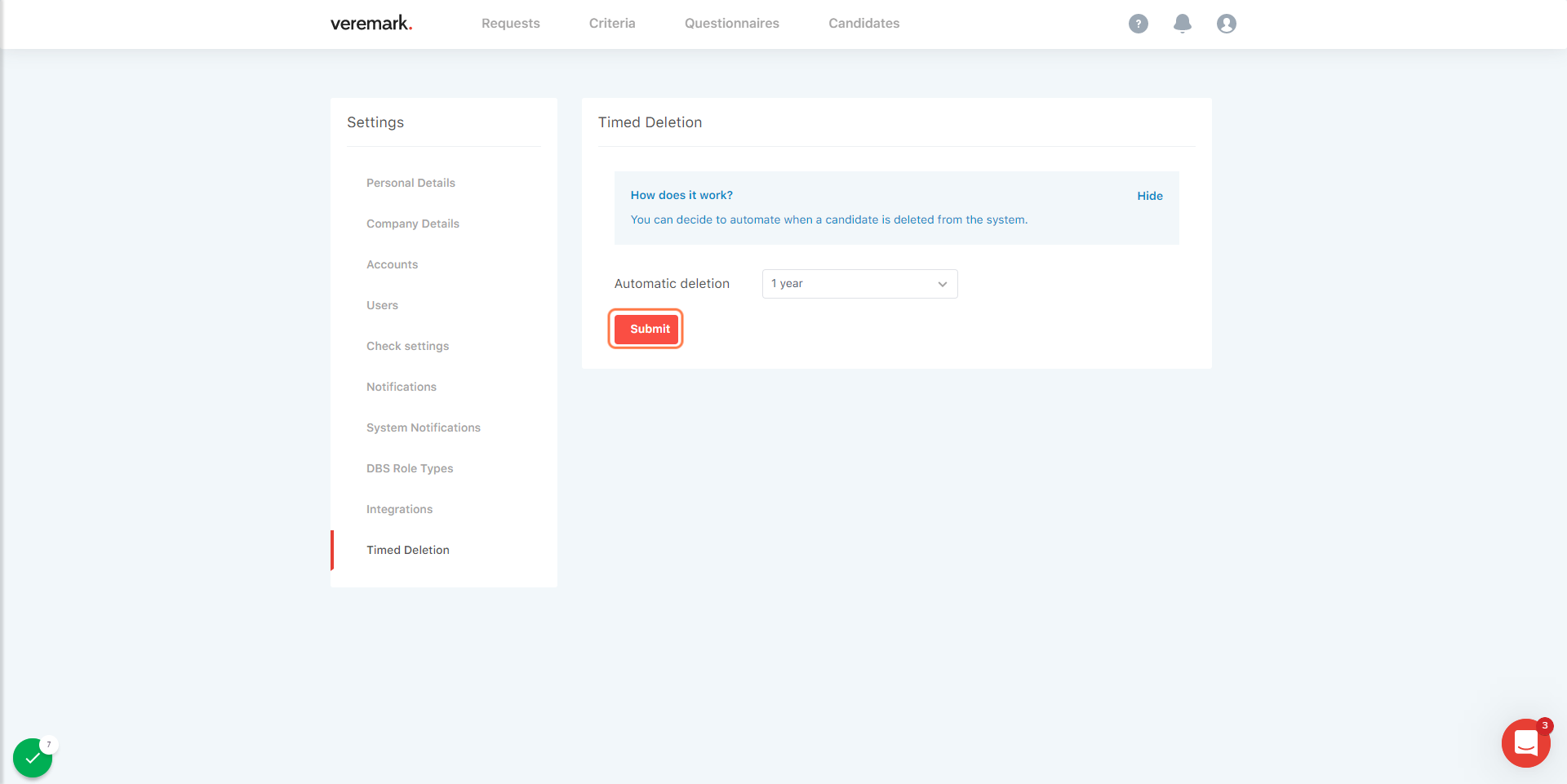Open Accounts settings
This screenshot has height=784, width=1567.
[x=392, y=264]
